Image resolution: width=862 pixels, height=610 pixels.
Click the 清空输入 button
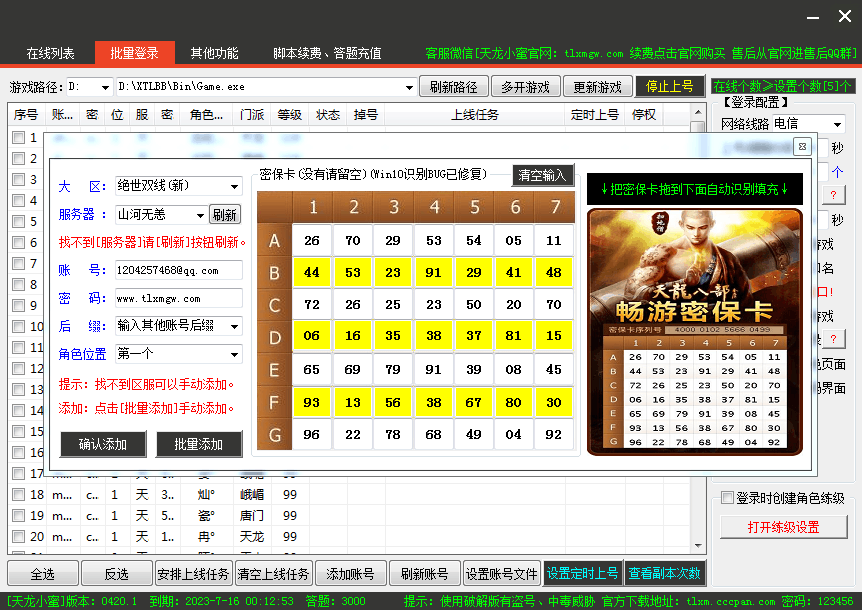click(x=542, y=175)
